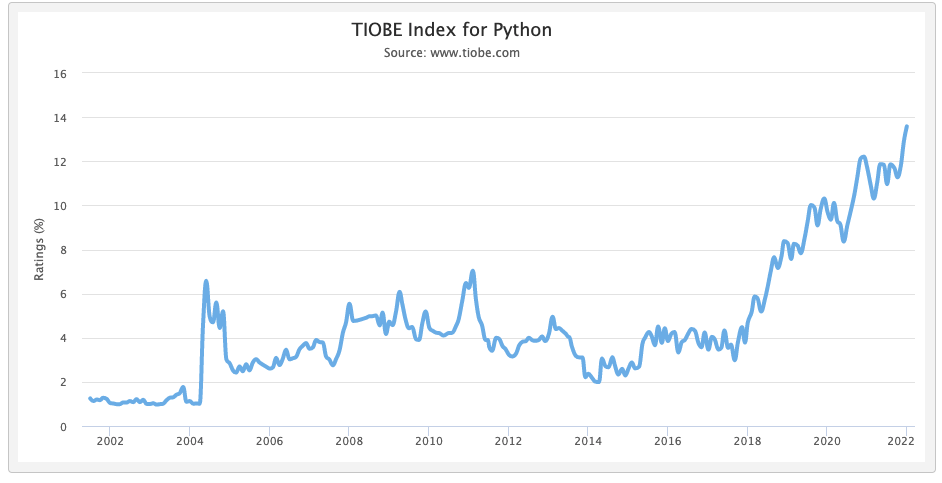The height and width of the screenshot is (483, 942).
Task: Click the x-axis label 2004
Action: click(x=189, y=441)
